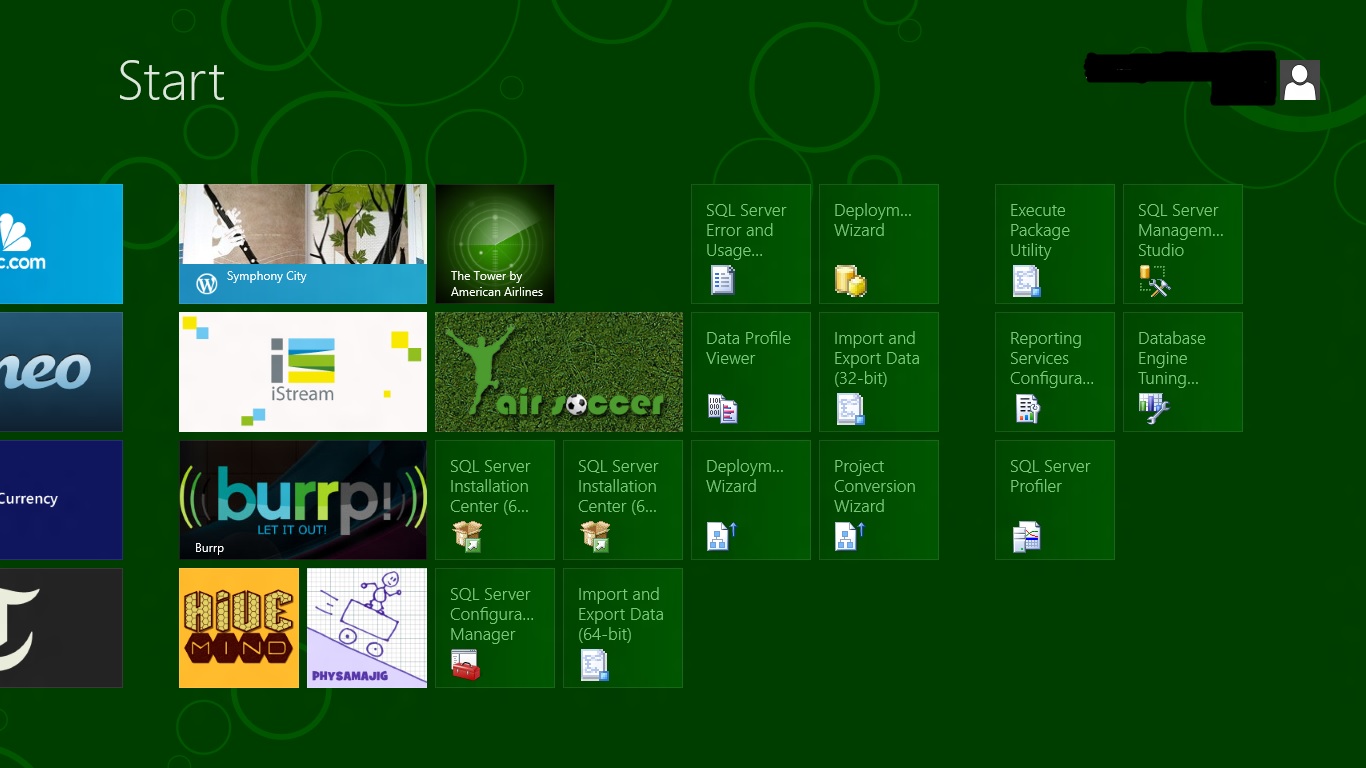Launch Database Engine Tuning Advisor tile
Viewport: 1366px width, 768px height.
(x=1182, y=371)
